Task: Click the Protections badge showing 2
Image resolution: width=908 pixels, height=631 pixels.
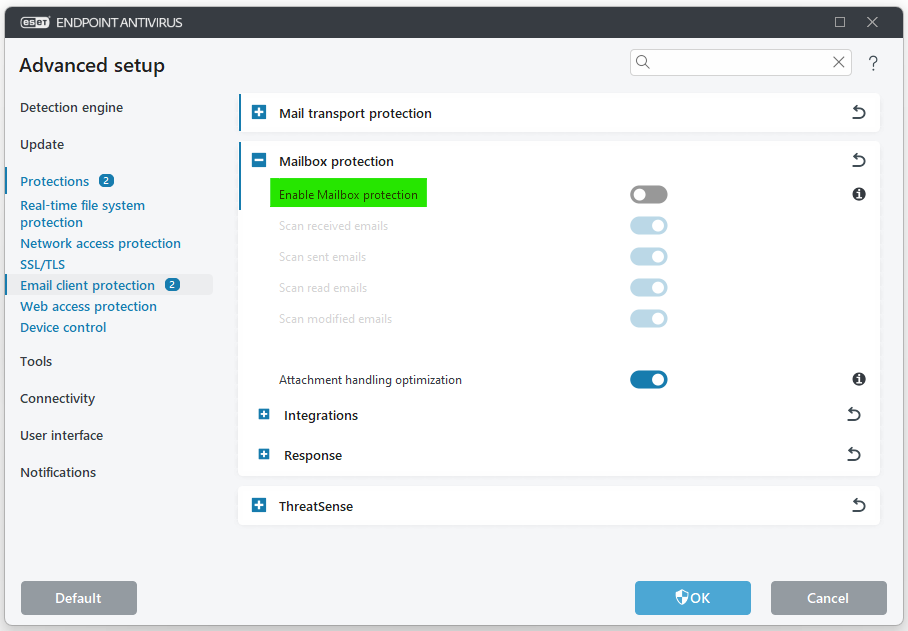Action: tap(106, 181)
